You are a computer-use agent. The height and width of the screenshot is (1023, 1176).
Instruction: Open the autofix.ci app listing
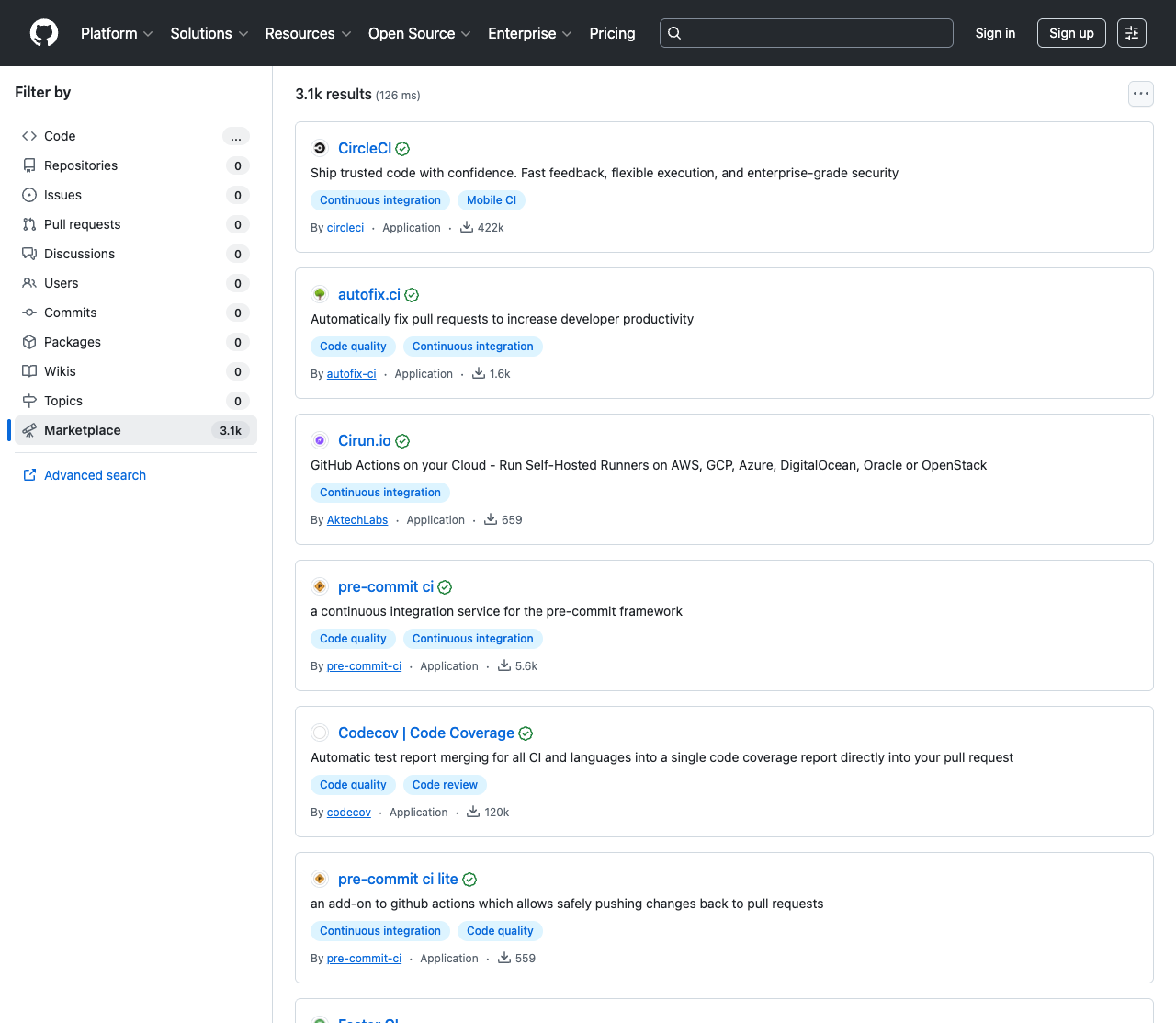pyautogui.click(x=369, y=294)
